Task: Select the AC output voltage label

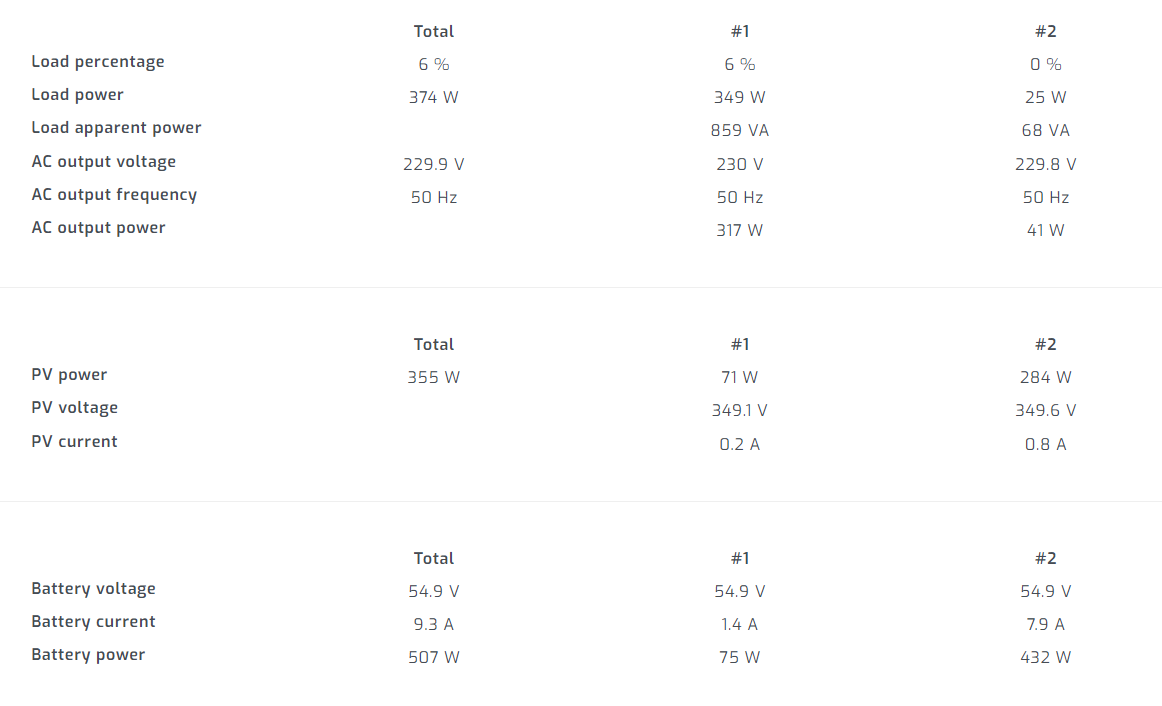Action: pos(103,162)
